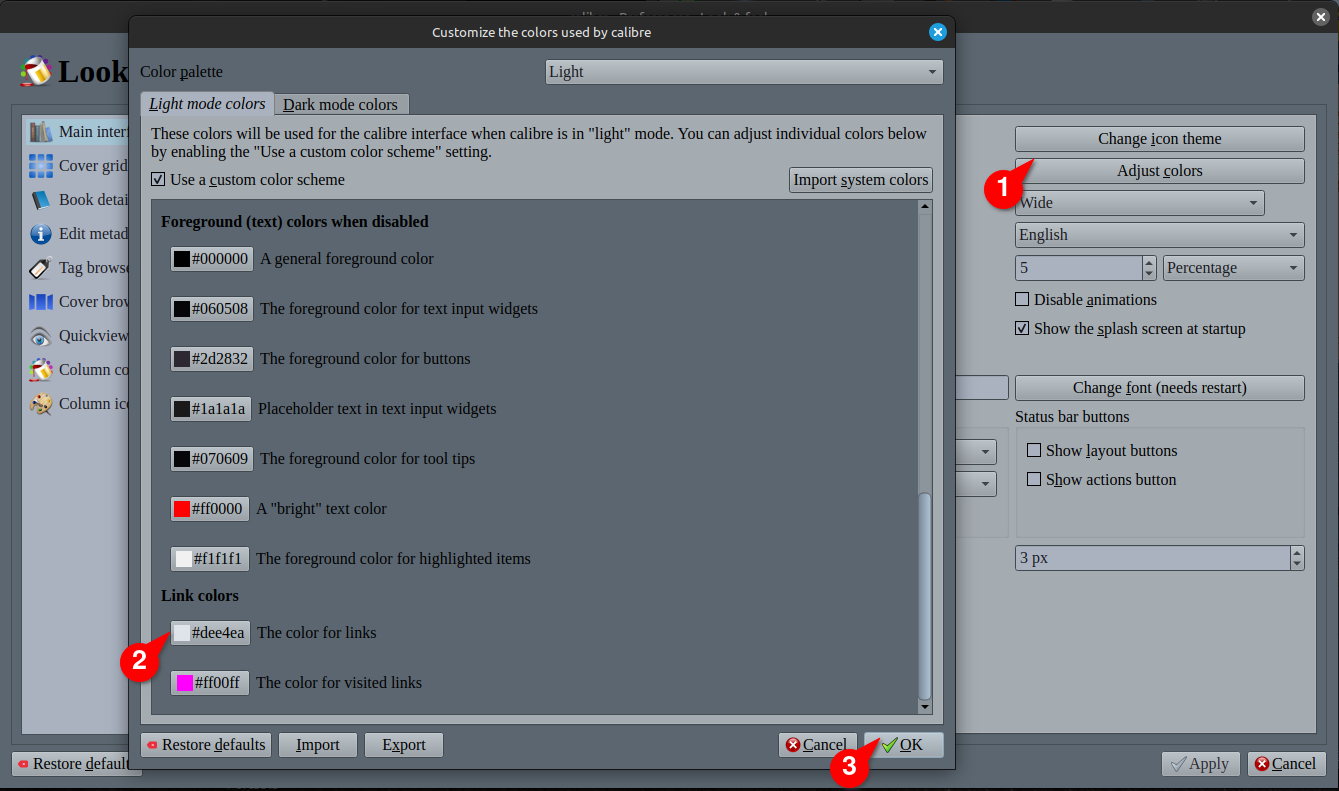Select the Book details sidebar entry
Viewport: 1339px width, 791px height.
pyautogui.click(x=78, y=200)
